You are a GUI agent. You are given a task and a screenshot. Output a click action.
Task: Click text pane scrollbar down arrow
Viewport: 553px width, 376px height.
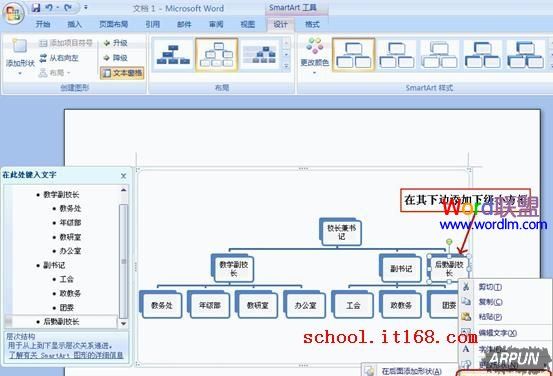[x=123, y=323]
